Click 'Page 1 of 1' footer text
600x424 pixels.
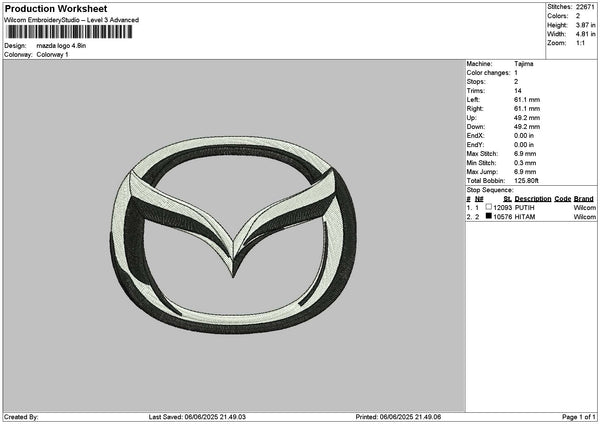[x=579, y=417]
